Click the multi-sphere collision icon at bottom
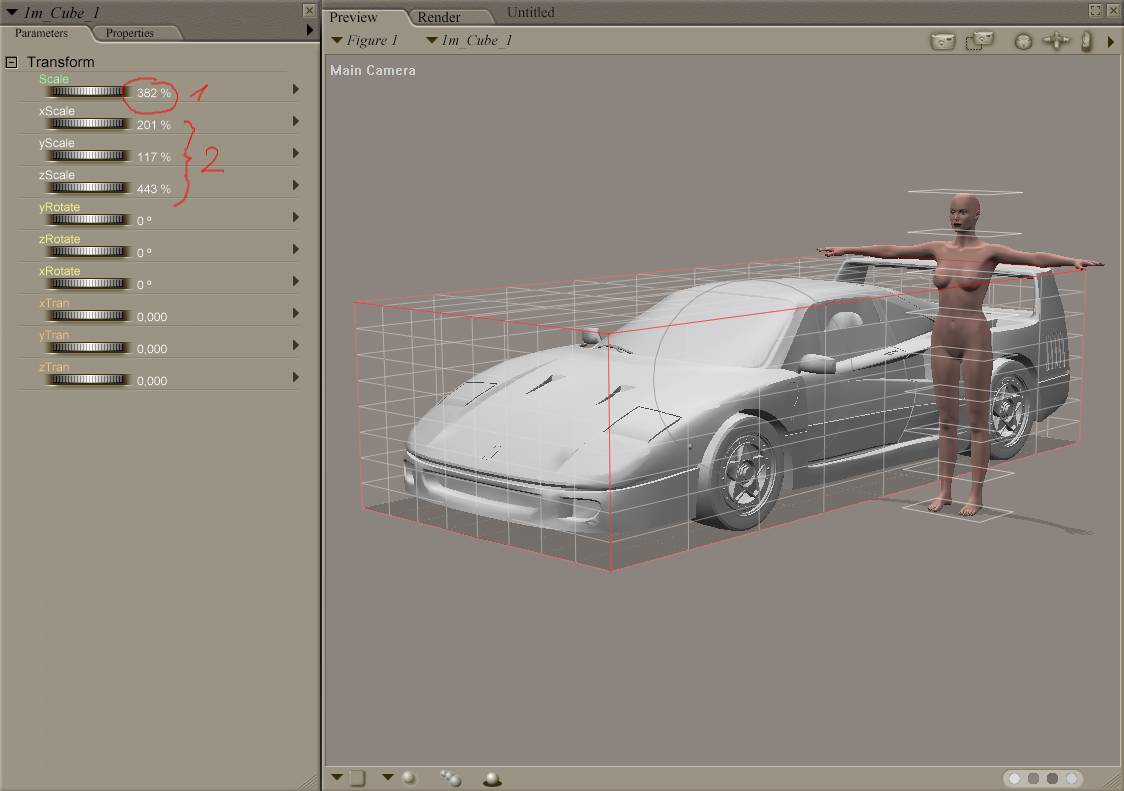The width and height of the screenshot is (1124, 791). [x=450, y=778]
